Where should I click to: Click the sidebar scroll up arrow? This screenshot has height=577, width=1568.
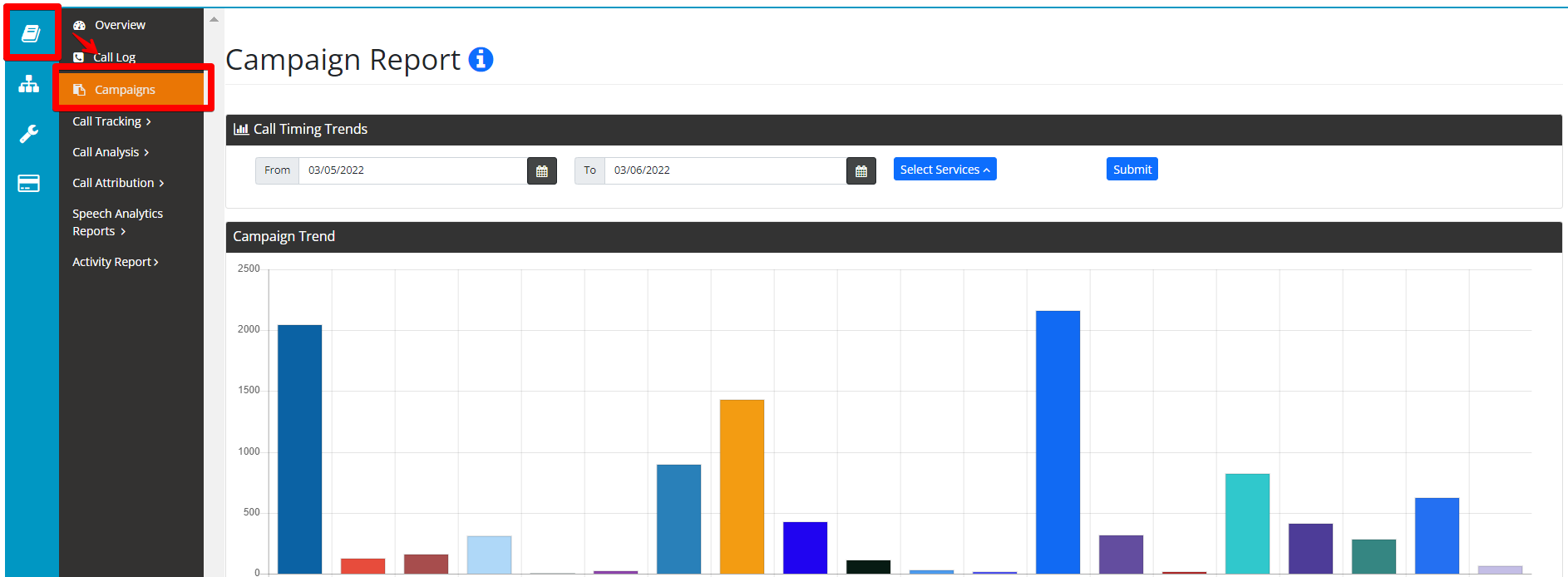[x=214, y=19]
